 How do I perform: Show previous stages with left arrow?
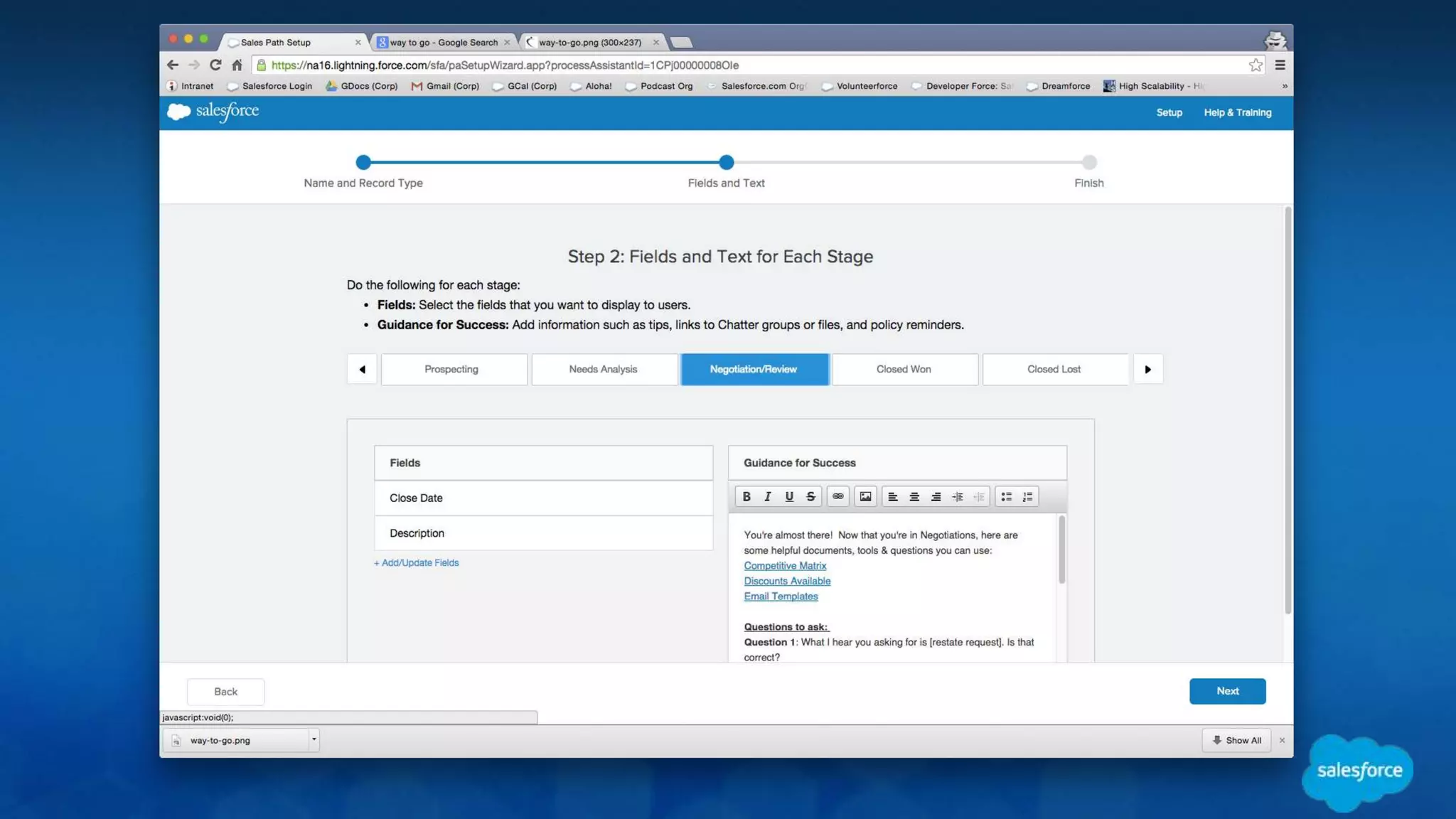pyautogui.click(x=362, y=370)
